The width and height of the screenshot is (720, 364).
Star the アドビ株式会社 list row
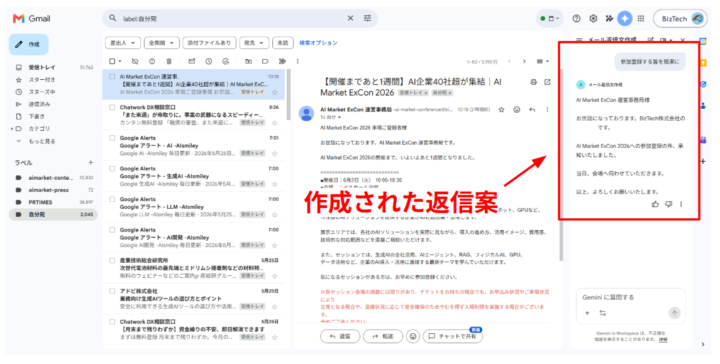point(275,307)
